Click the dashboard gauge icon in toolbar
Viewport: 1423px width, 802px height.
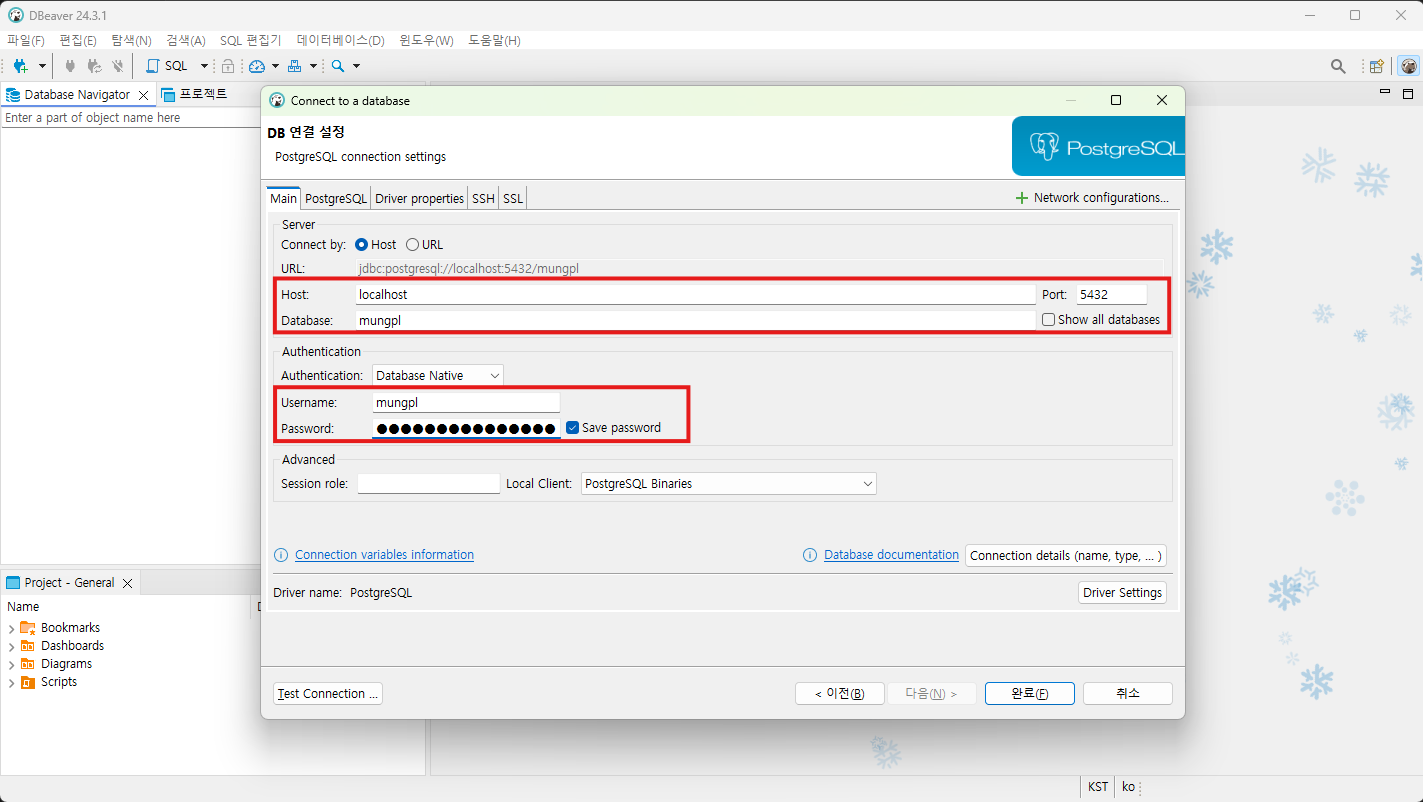257,66
